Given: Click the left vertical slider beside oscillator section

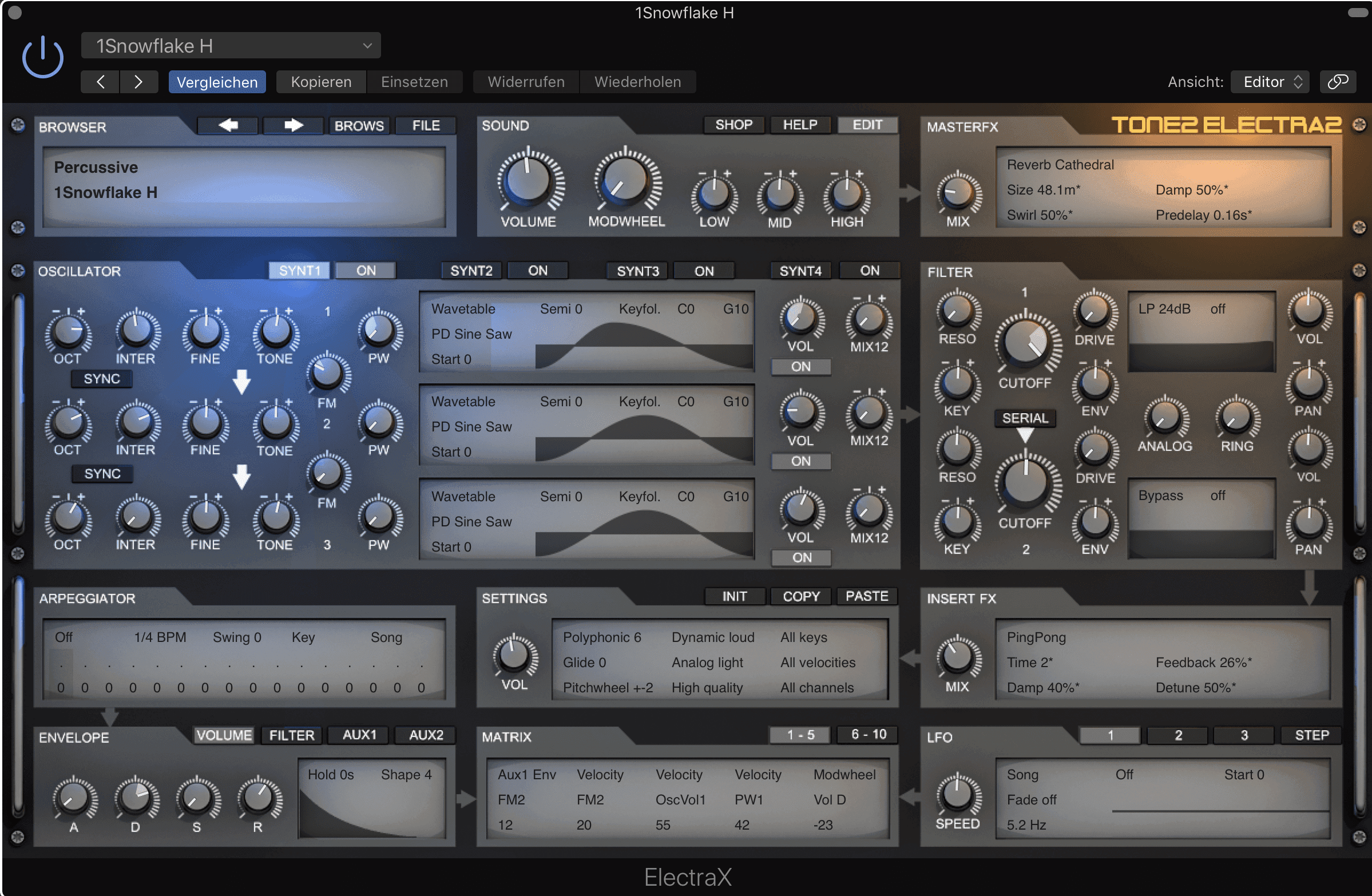Looking at the screenshot, I should point(18,413).
